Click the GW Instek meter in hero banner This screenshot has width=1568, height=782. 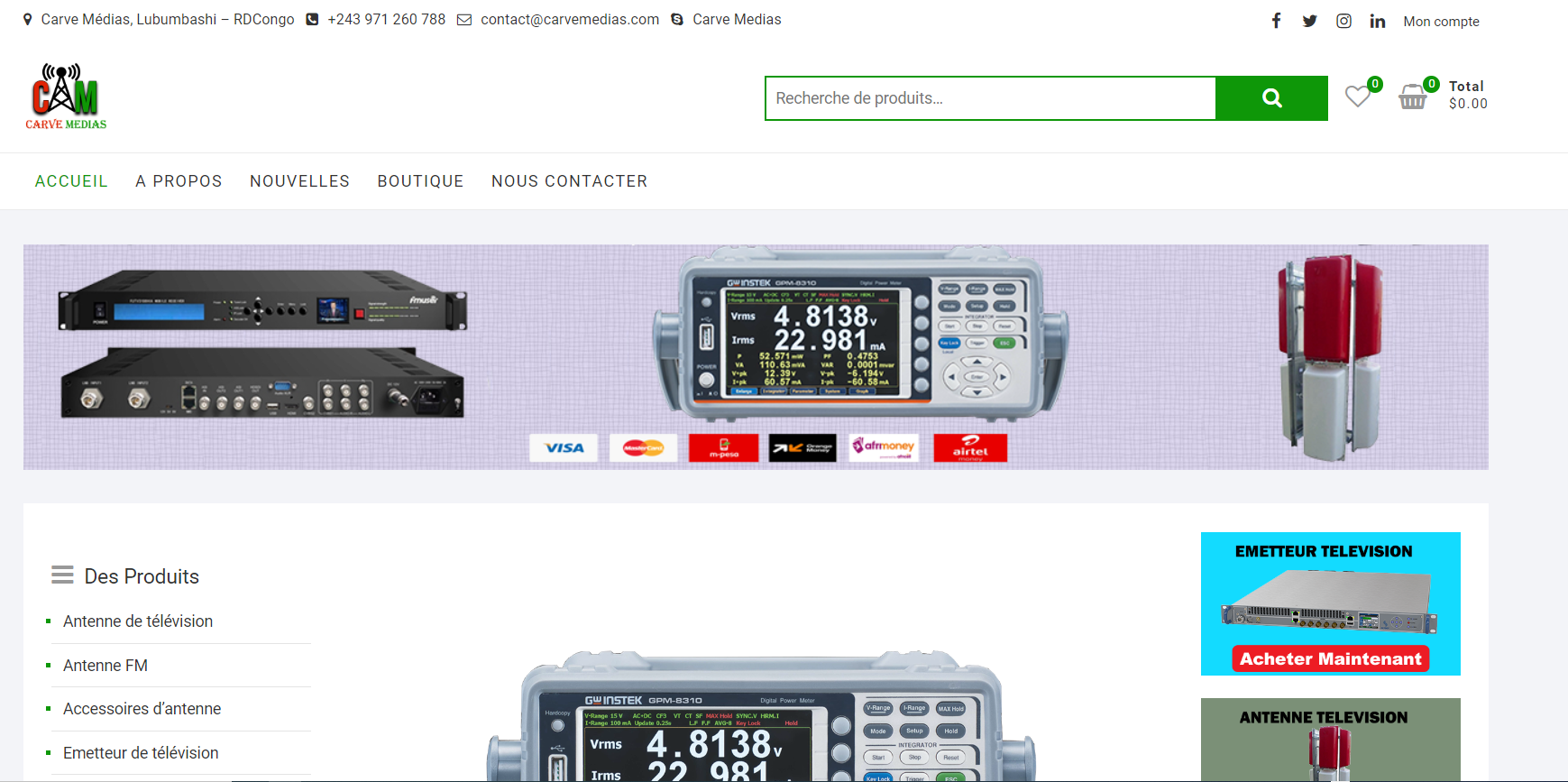861,336
